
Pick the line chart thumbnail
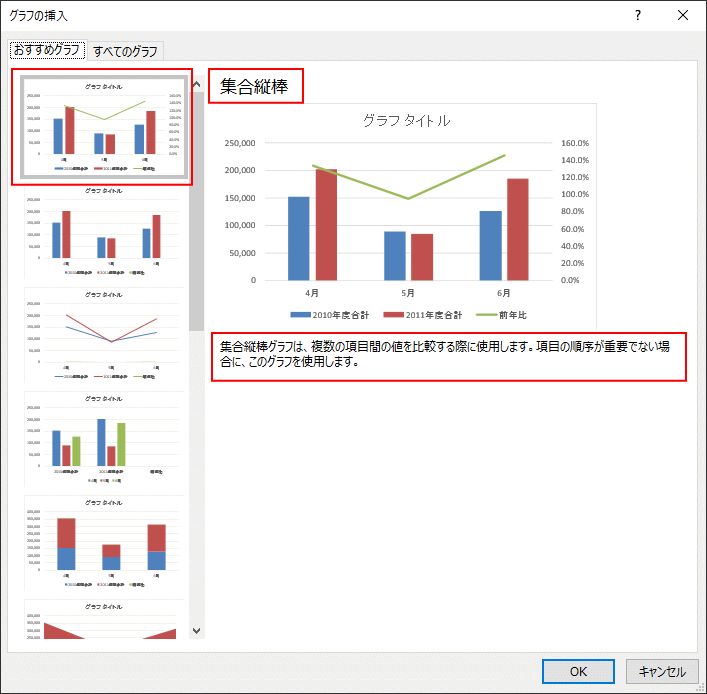click(104, 335)
